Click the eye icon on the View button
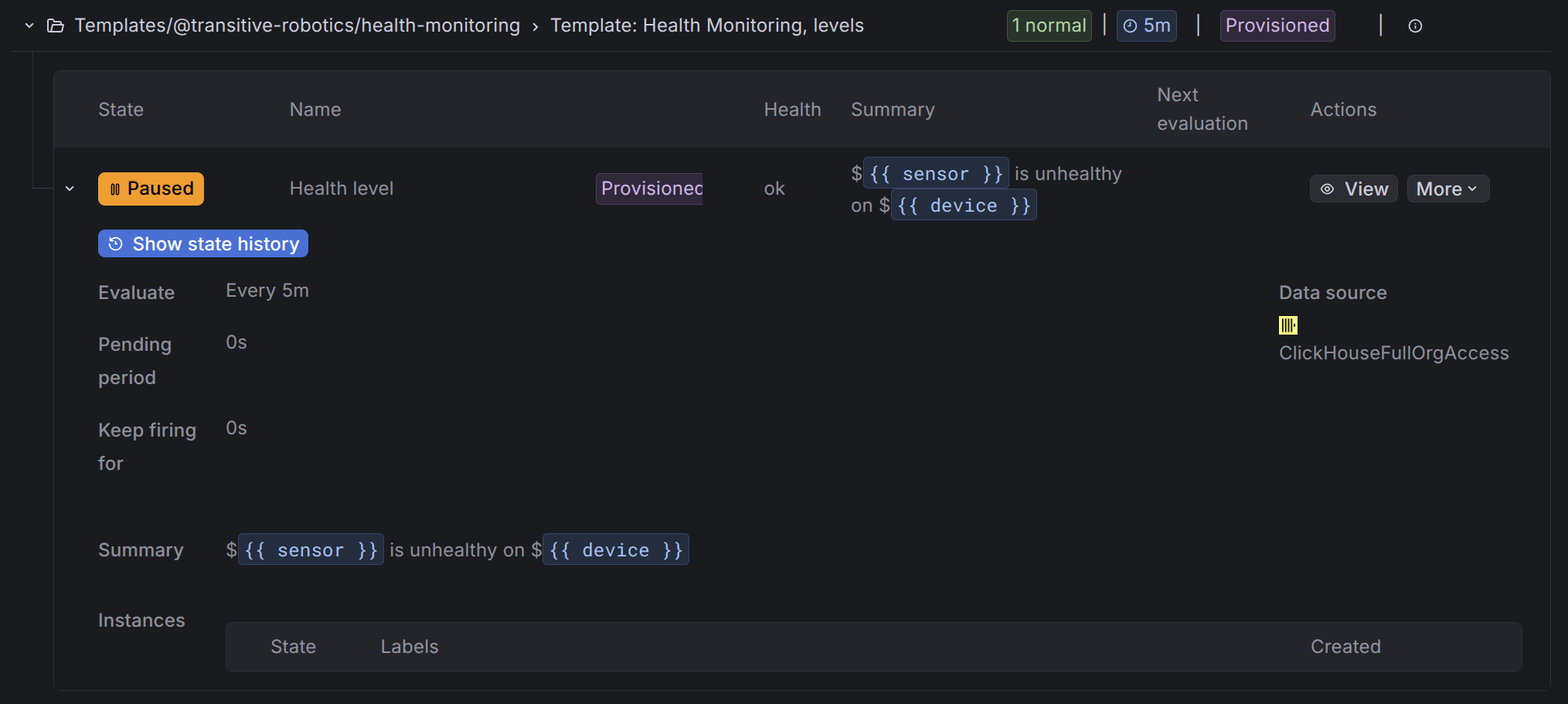The height and width of the screenshot is (704, 1568). [1328, 188]
